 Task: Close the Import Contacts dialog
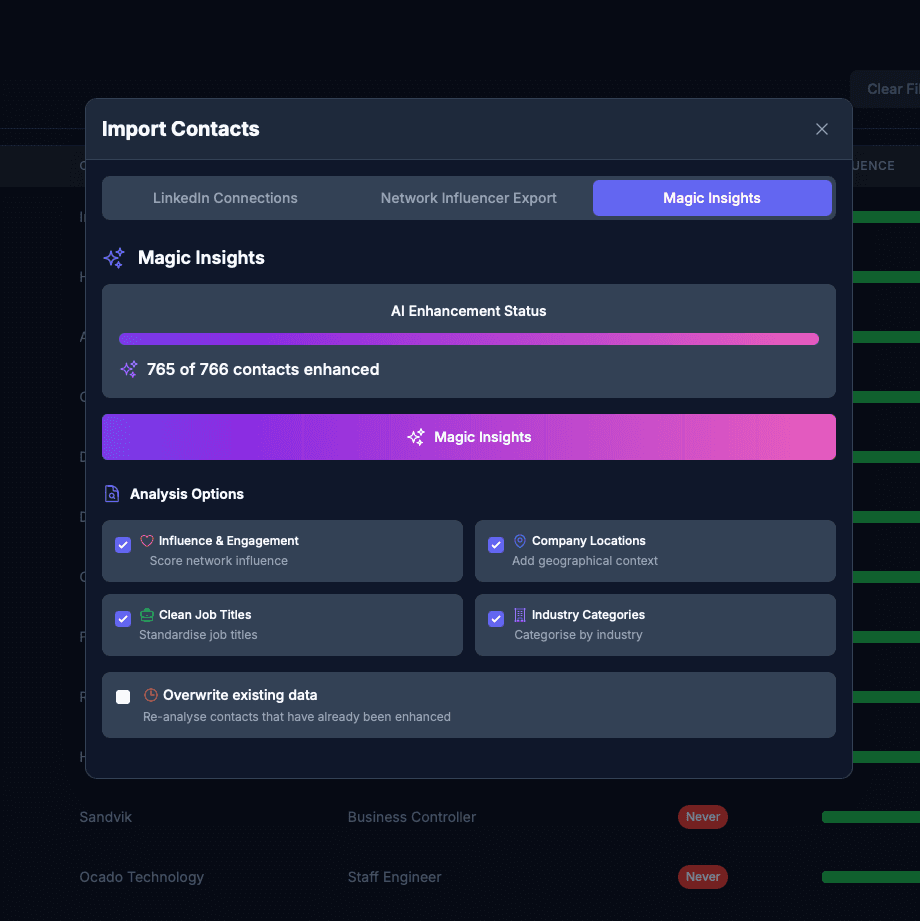click(822, 129)
